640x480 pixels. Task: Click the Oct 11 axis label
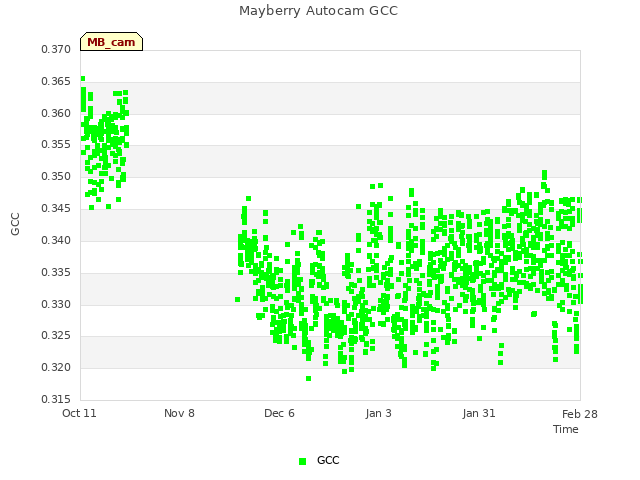[79, 413]
